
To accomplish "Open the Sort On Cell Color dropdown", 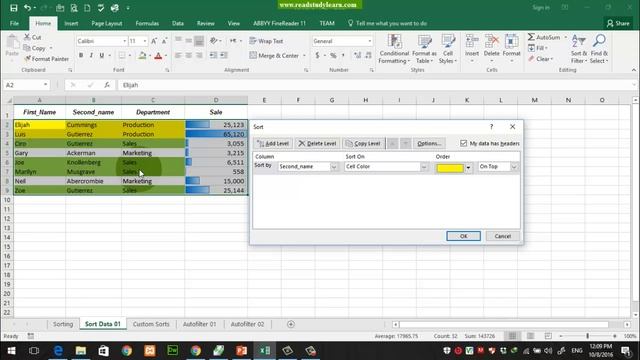I will (x=424, y=167).
